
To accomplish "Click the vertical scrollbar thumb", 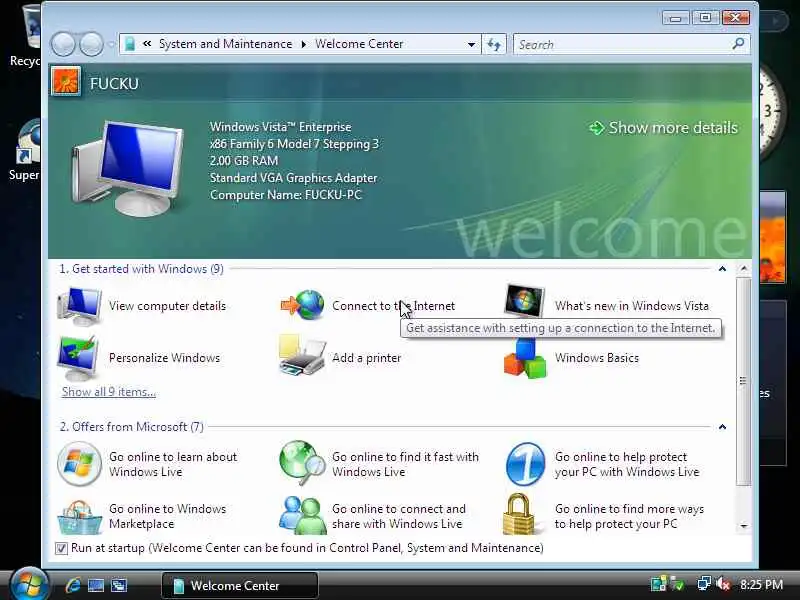I will (744, 381).
